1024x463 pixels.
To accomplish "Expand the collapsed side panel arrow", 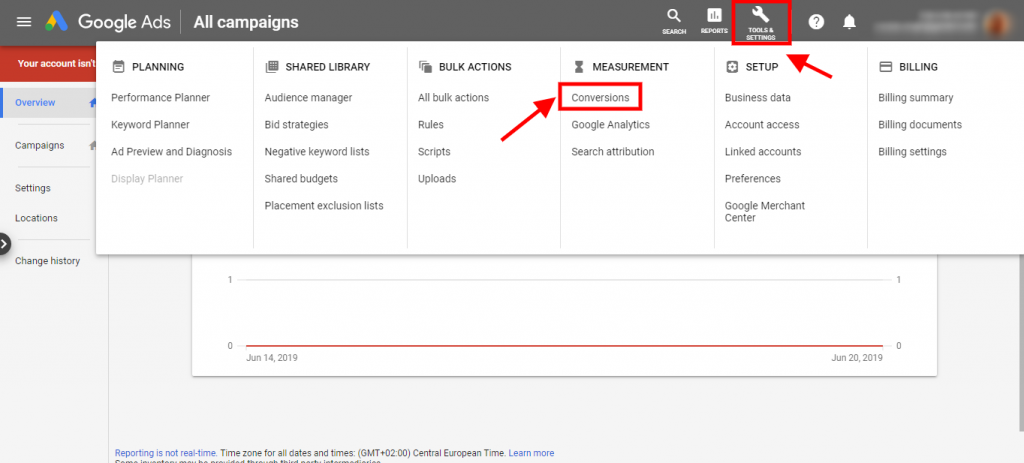I will pyautogui.click(x=4, y=244).
